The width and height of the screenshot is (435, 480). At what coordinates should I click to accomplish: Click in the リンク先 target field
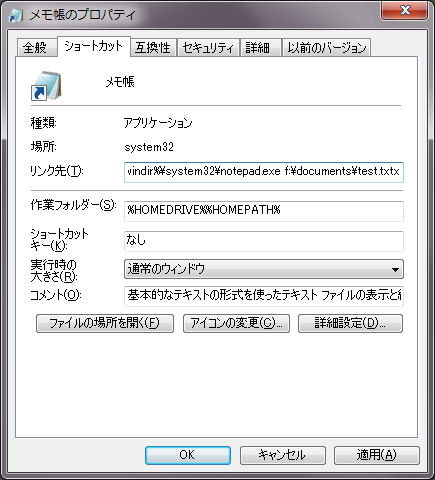tap(264, 172)
